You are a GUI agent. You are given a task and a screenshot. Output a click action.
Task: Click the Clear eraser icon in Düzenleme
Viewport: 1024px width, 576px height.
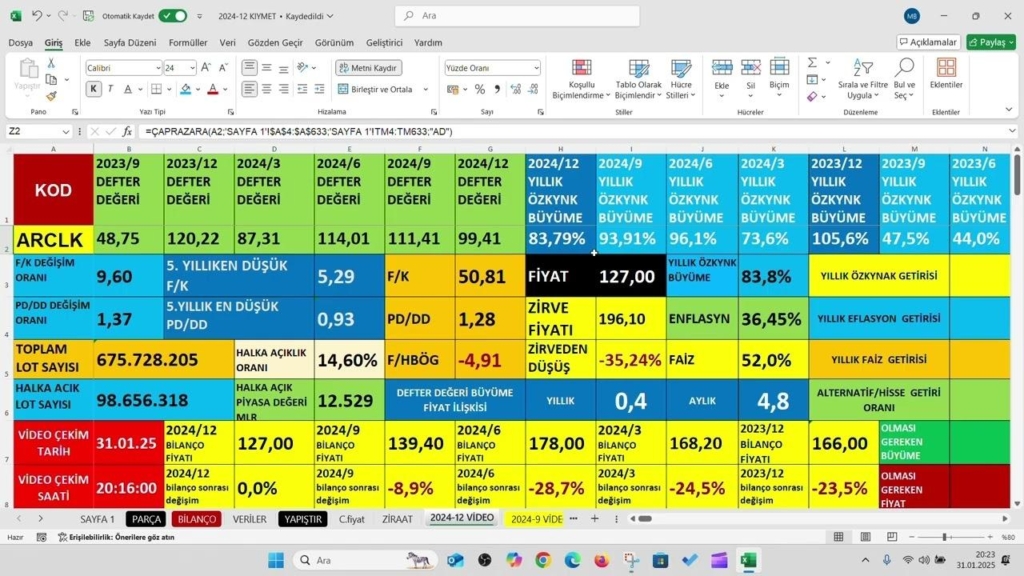click(x=812, y=97)
